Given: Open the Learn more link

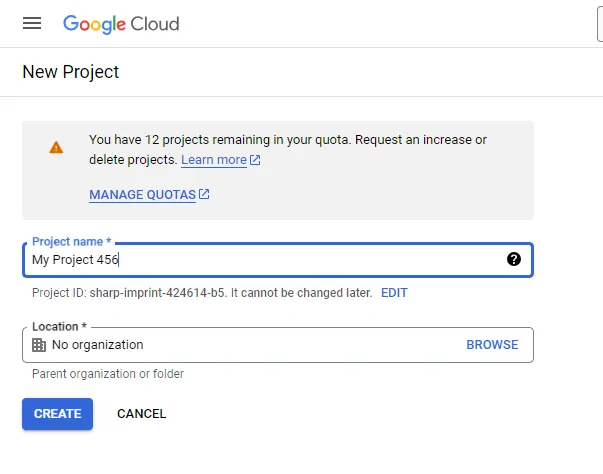Looking at the screenshot, I should point(214,160).
